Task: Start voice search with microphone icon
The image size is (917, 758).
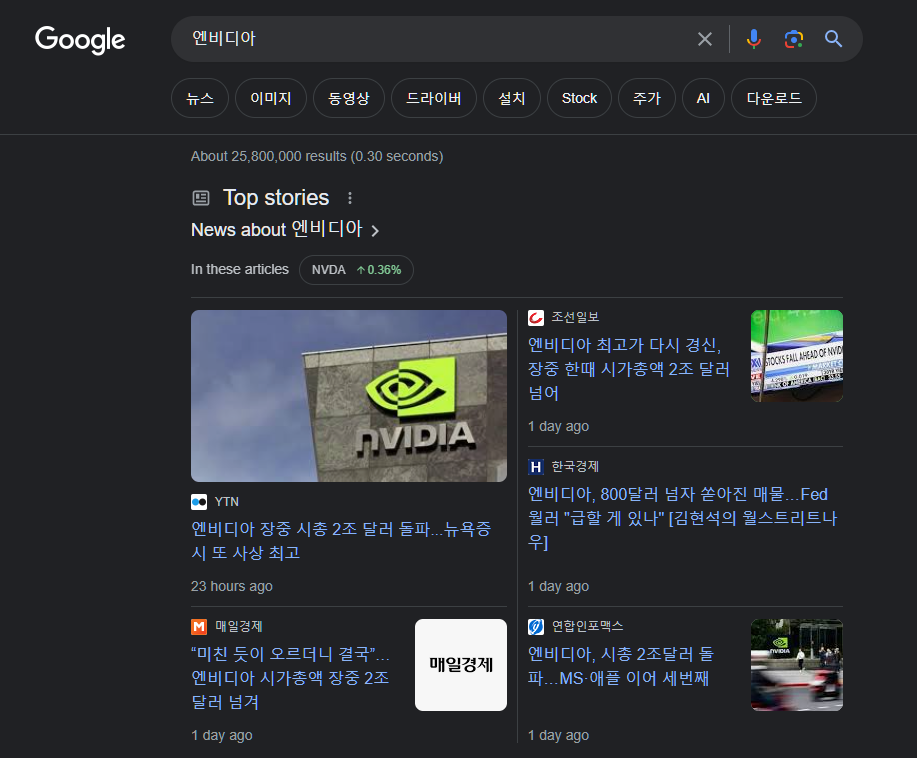Action: click(x=754, y=39)
